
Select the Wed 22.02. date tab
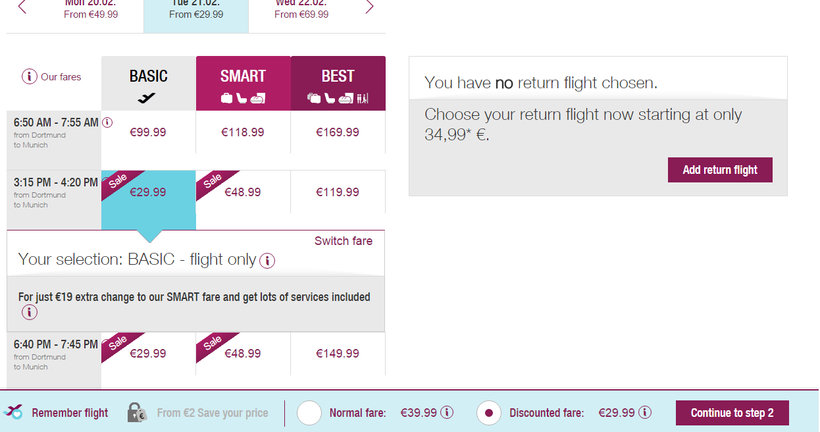300,10
